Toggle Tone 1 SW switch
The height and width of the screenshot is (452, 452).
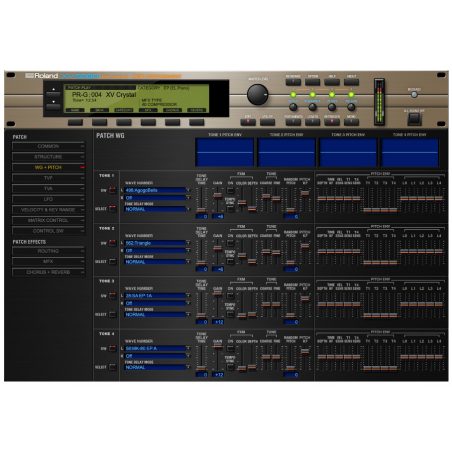pyautogui.click(x=113, y=190)
